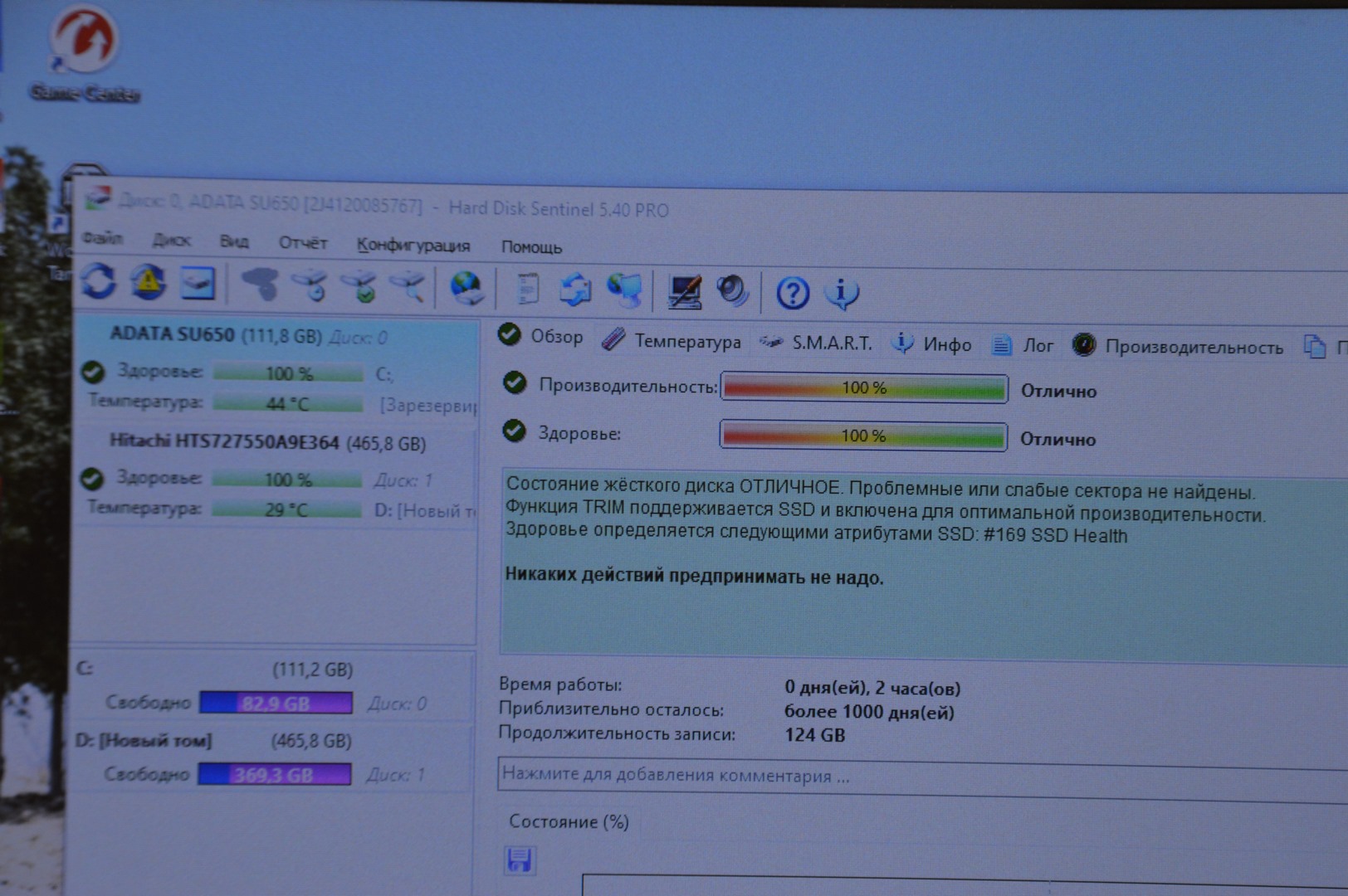Viewport: 1348px width, 896px height.
Task: Click the blue floppy save icon
Action: pos(520,859)
